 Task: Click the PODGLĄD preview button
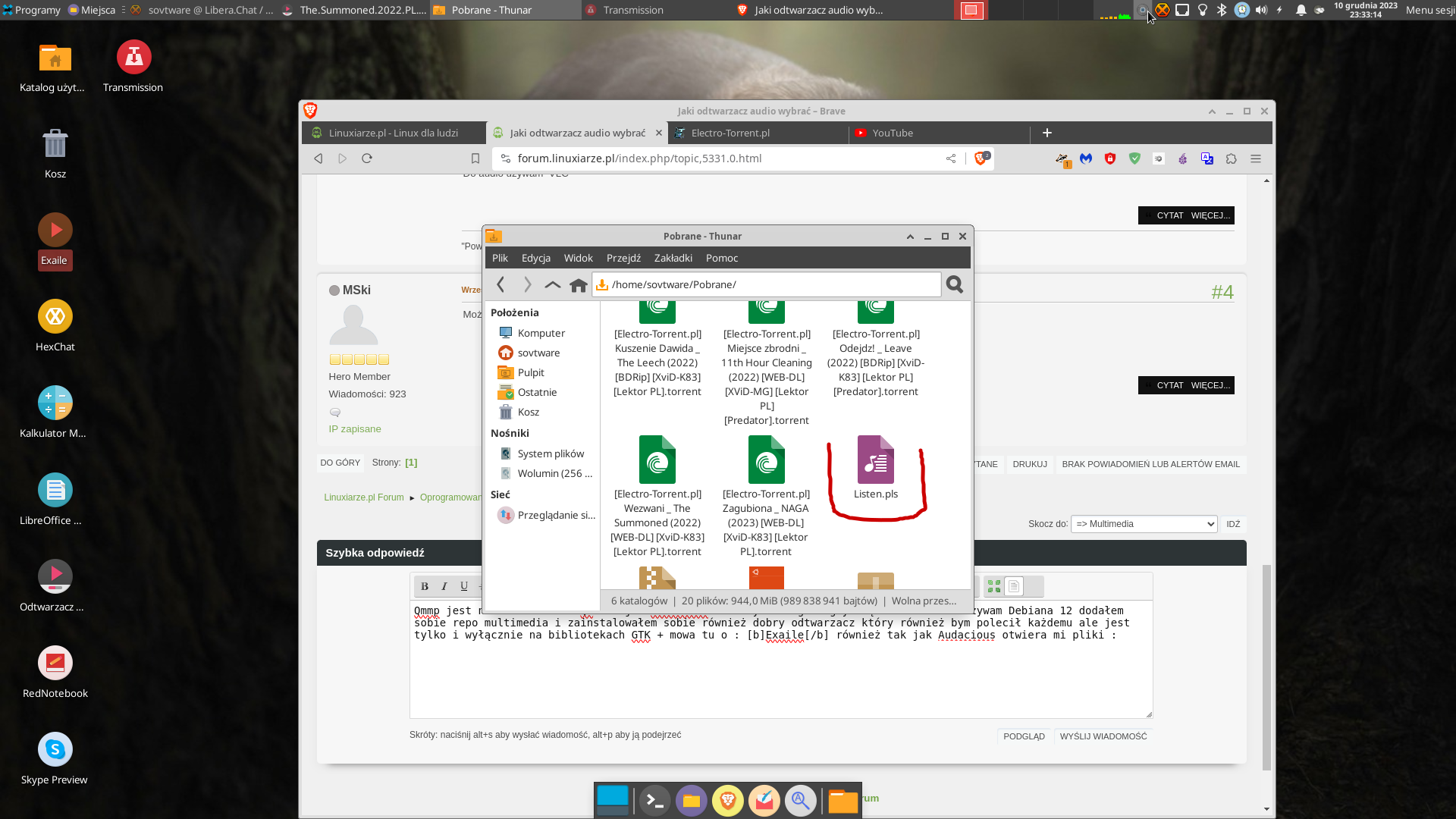tap(1024, 736)
